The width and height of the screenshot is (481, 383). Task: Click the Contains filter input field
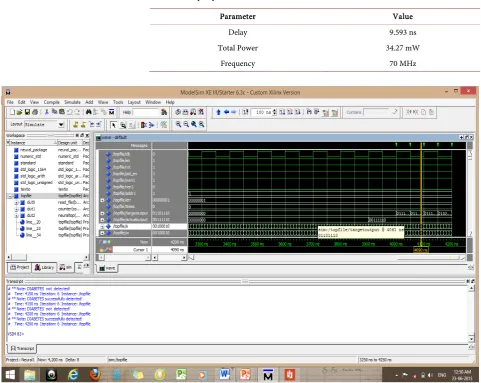377,112
